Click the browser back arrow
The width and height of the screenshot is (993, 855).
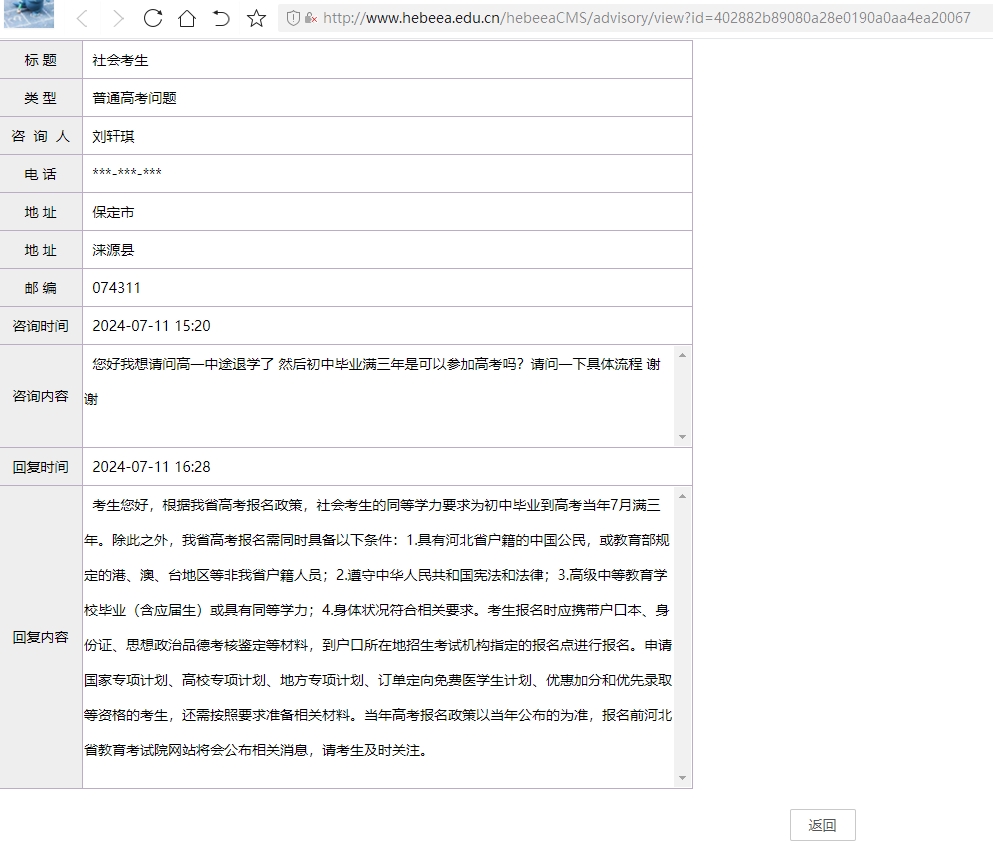(82, 18)
